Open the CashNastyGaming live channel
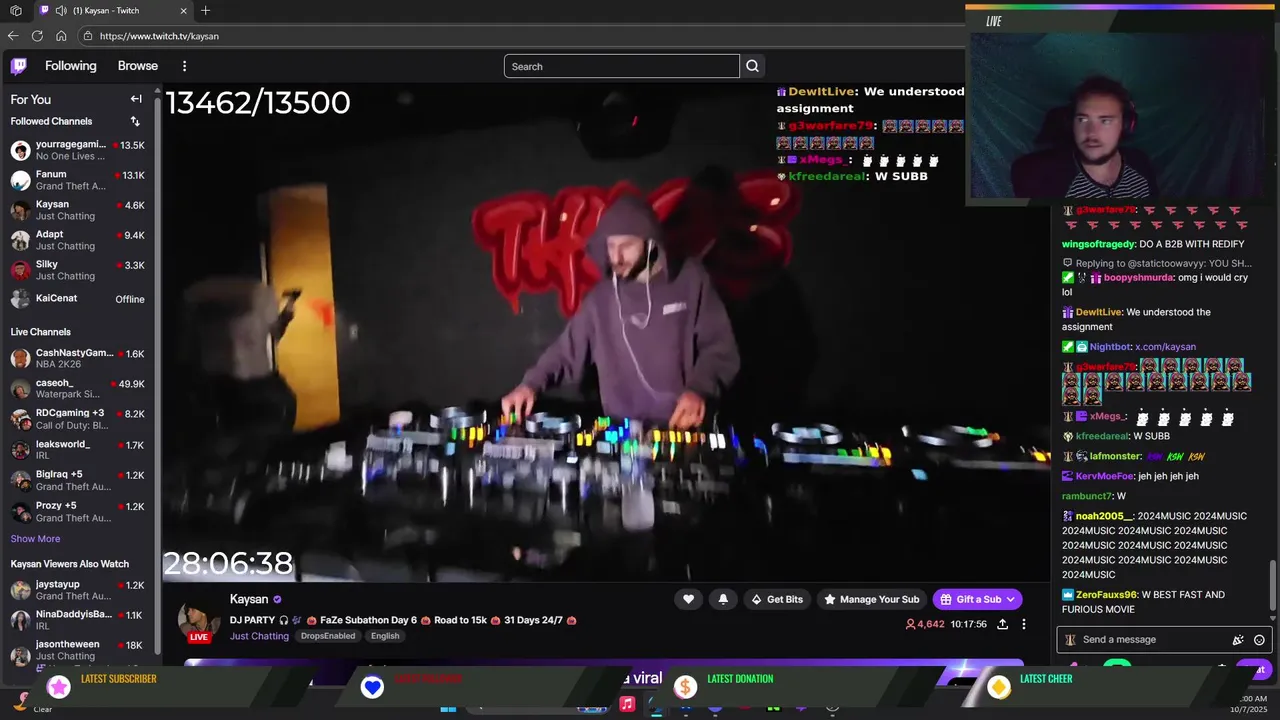Screen dimensions: 1280x720 pos(78,359)
